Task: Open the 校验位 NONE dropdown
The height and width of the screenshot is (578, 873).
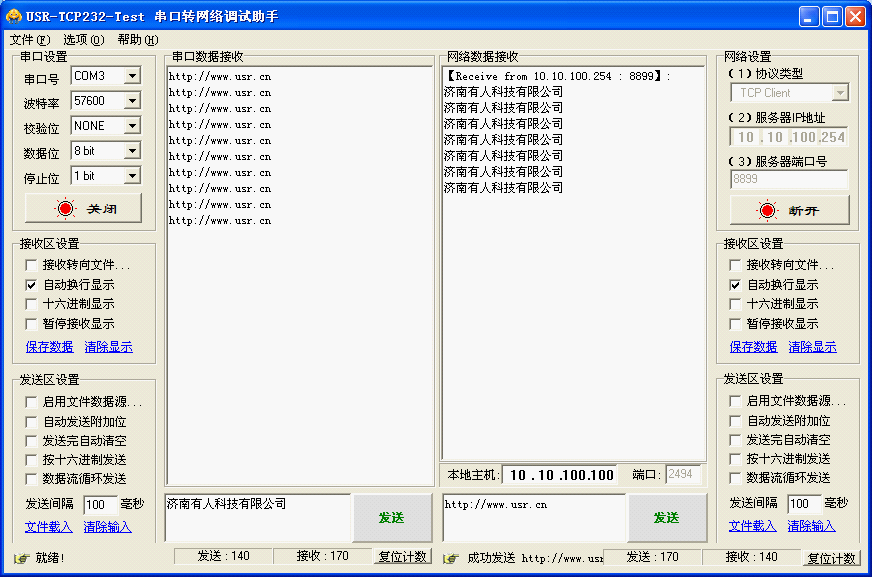Action: pyautogui.click(x=131, y=125)
